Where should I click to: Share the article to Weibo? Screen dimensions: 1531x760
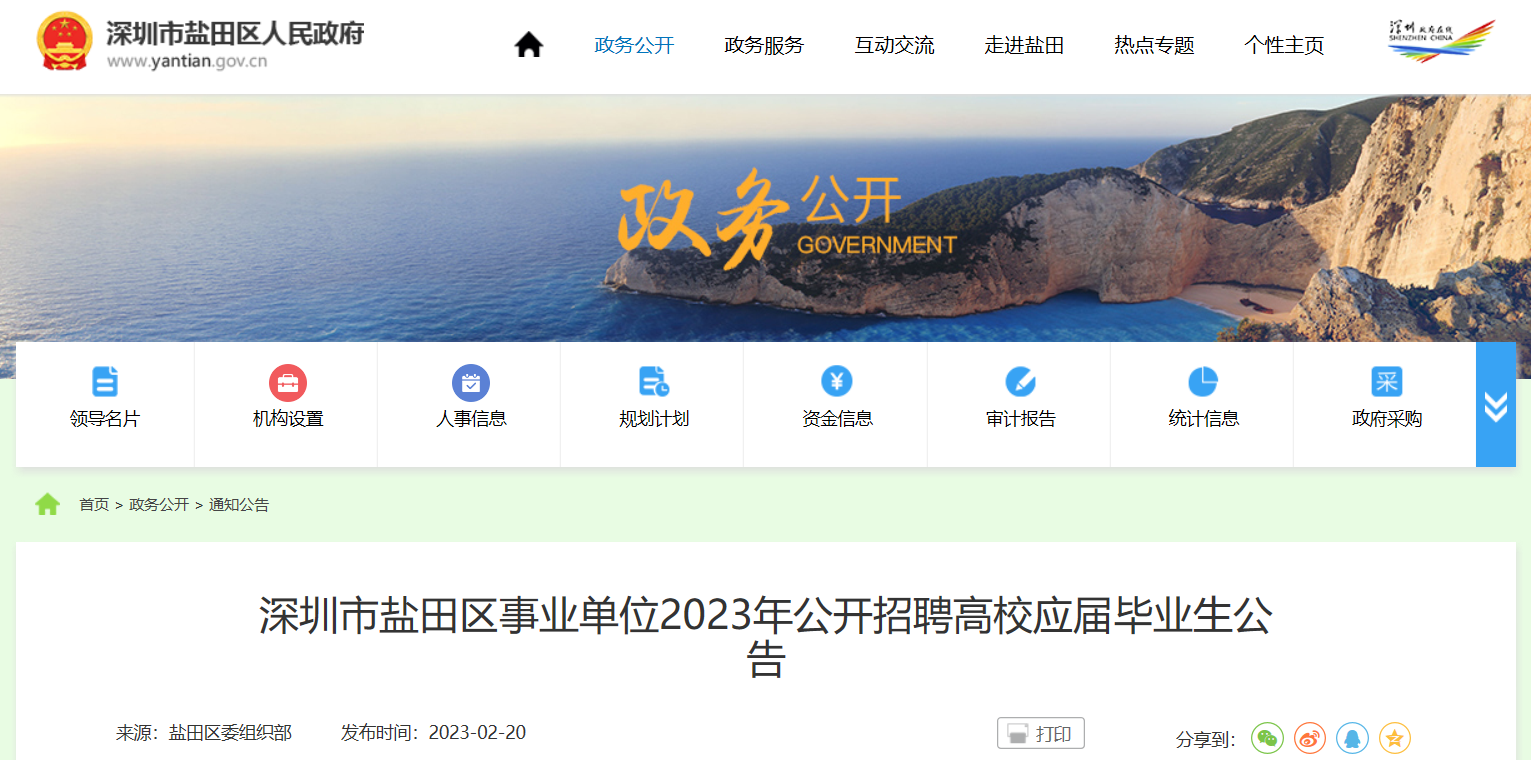[1310, 738]
